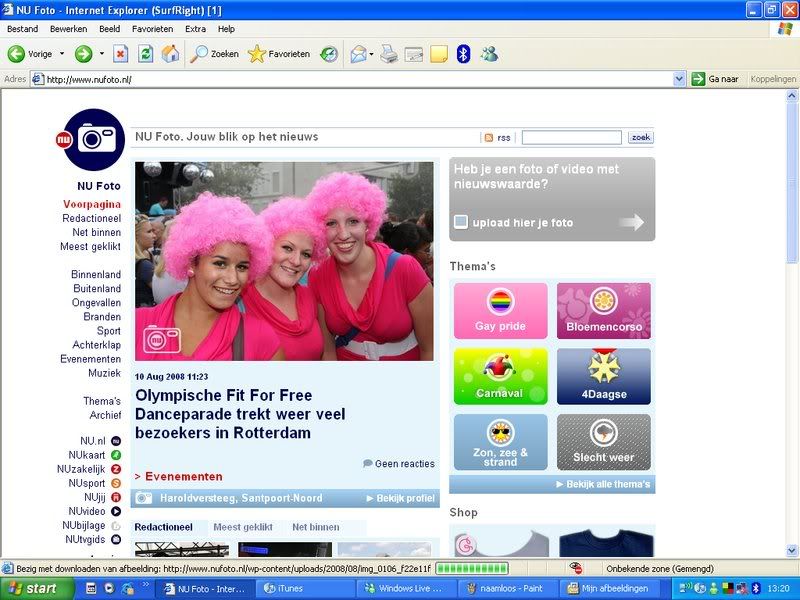
Task: Expand the address bar dropdown arrow
Action: tap(679, 79)
